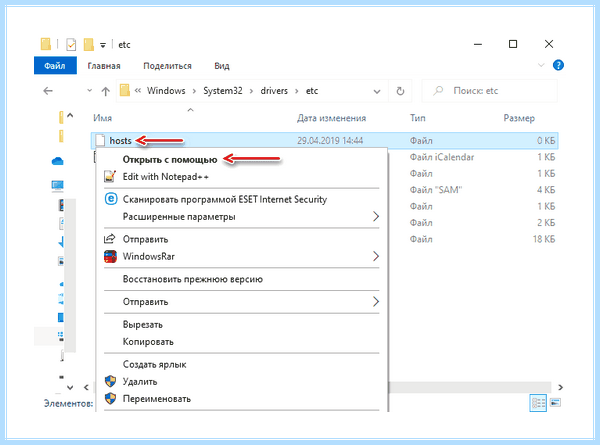Click the ESET icon in context menu
The width and height of the screenshot is (600, 445).
click(x=111, y=199)
